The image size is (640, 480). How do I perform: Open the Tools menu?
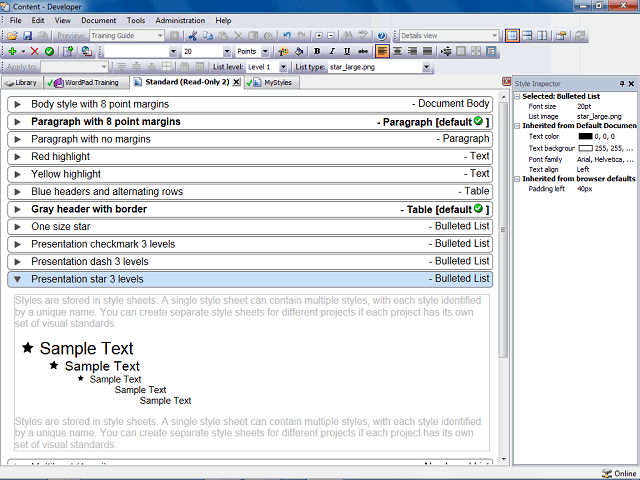pyautogui.click(x=136, y=20)
